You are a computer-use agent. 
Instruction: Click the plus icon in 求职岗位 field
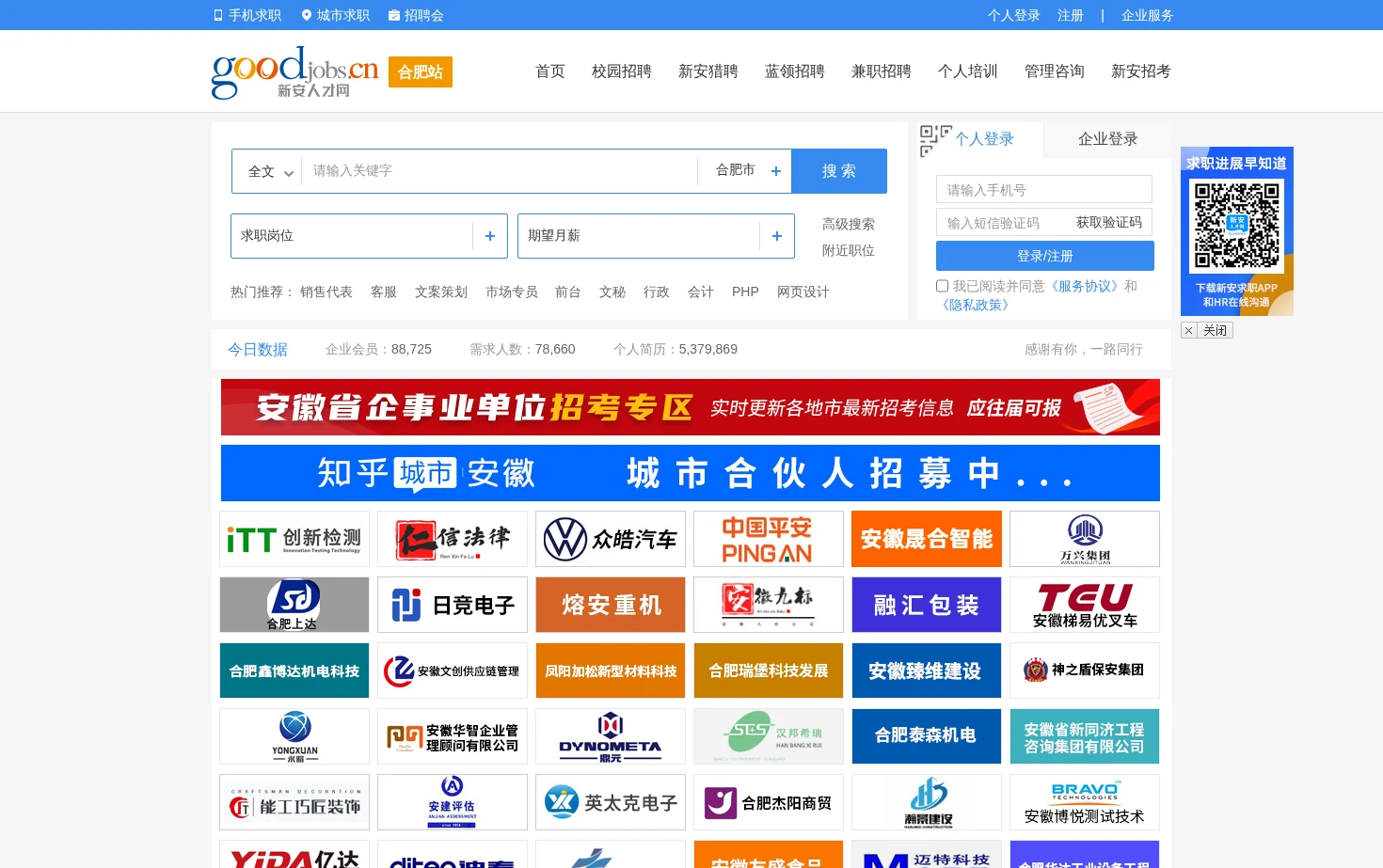(x=490, y=236)
